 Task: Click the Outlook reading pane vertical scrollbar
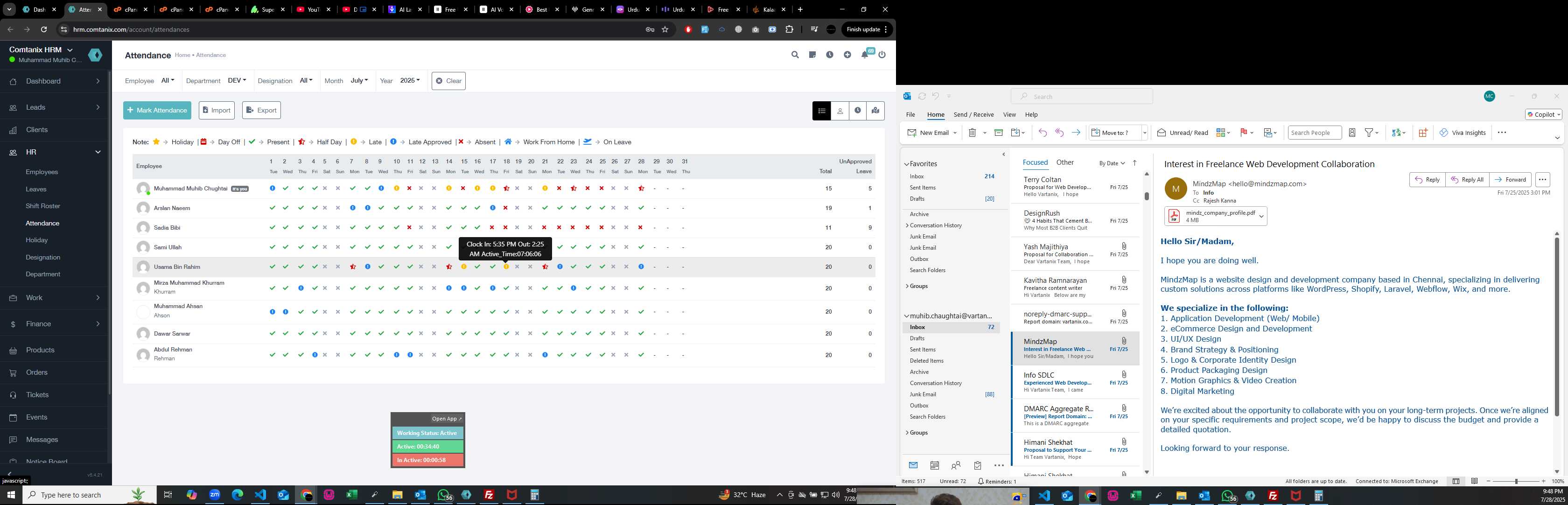click(1556, 327)
